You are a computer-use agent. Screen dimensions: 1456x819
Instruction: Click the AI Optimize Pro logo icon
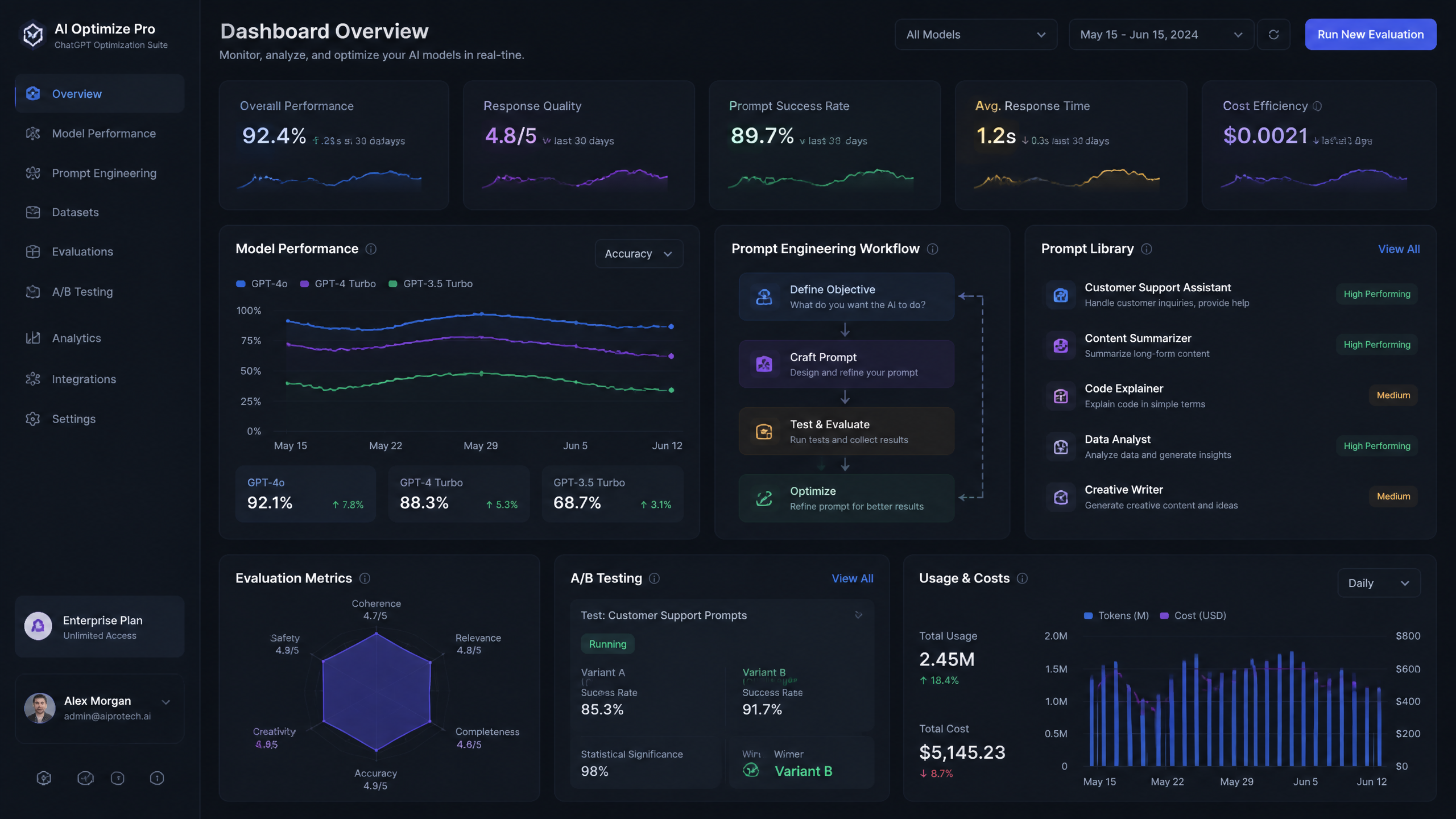pyautogui.click(x=33, y=35)
